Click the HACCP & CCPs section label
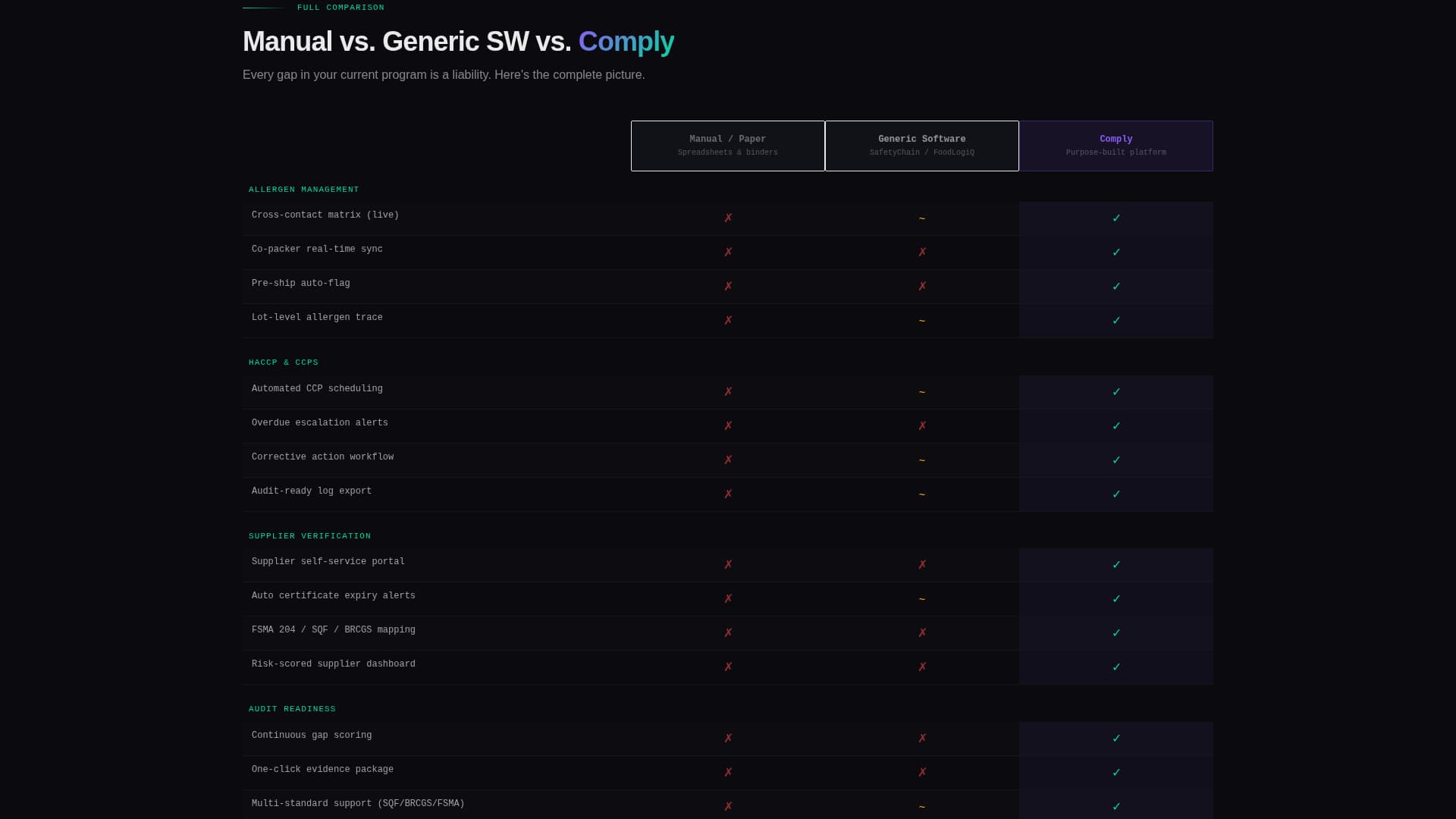 [284, 362]
